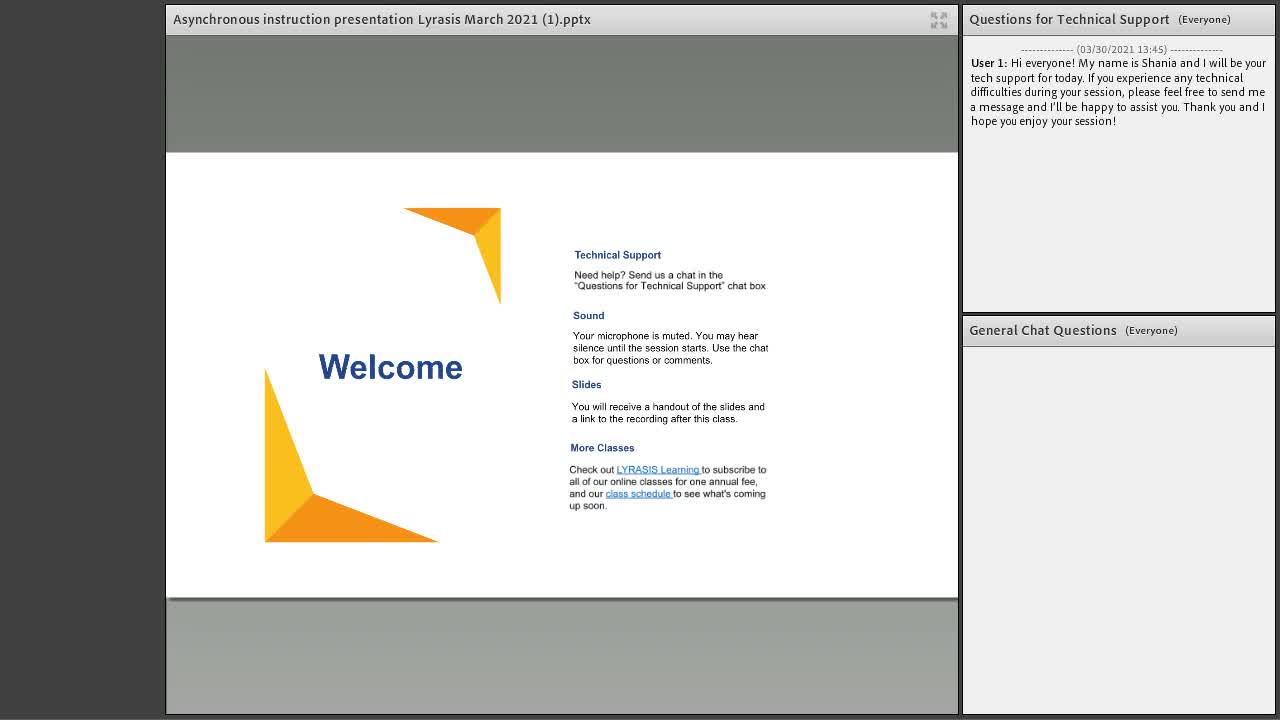Click inside the empty General Chat Questions area

[x=1118, y=530]
